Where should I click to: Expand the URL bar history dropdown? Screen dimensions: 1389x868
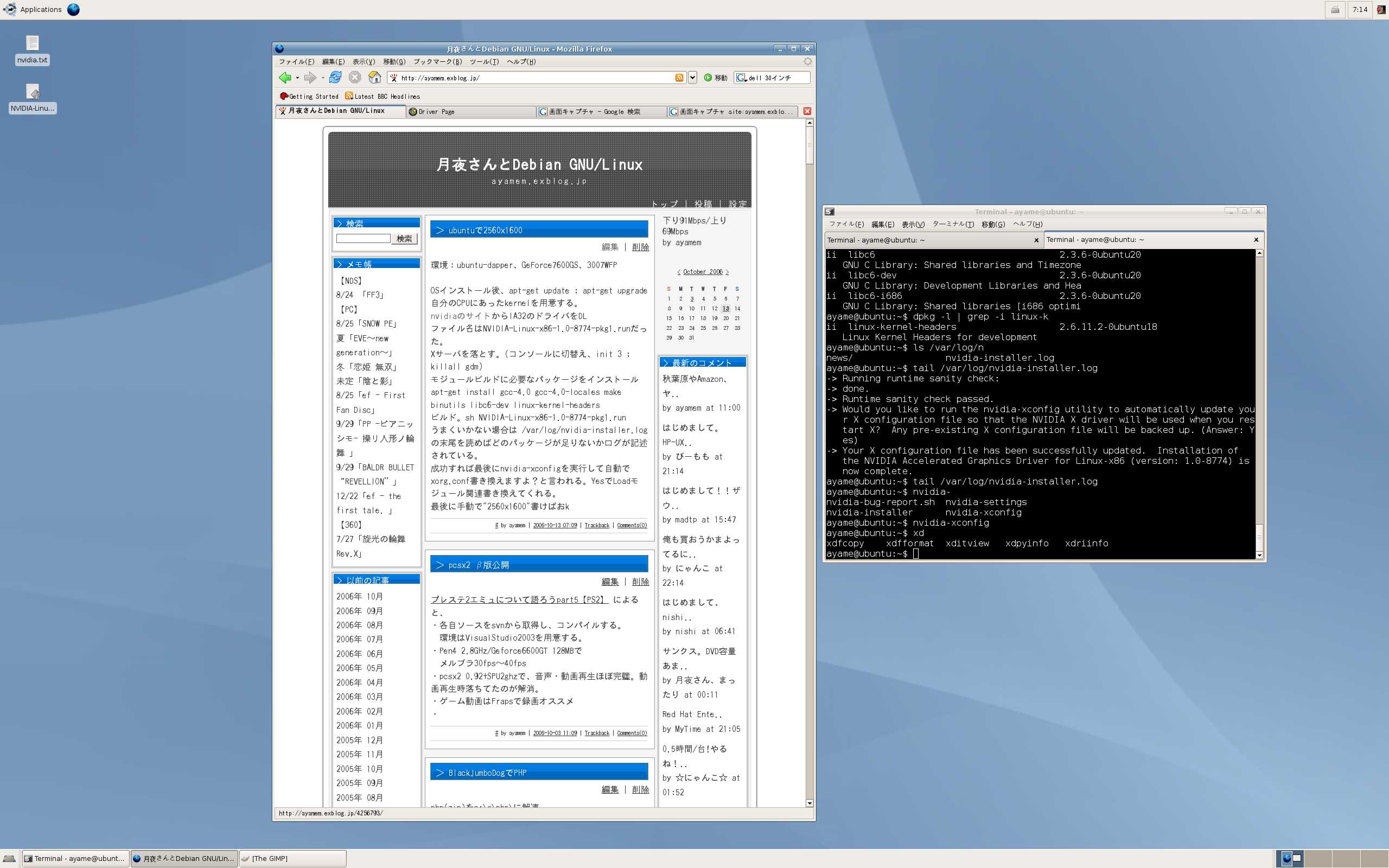point(692,78)
